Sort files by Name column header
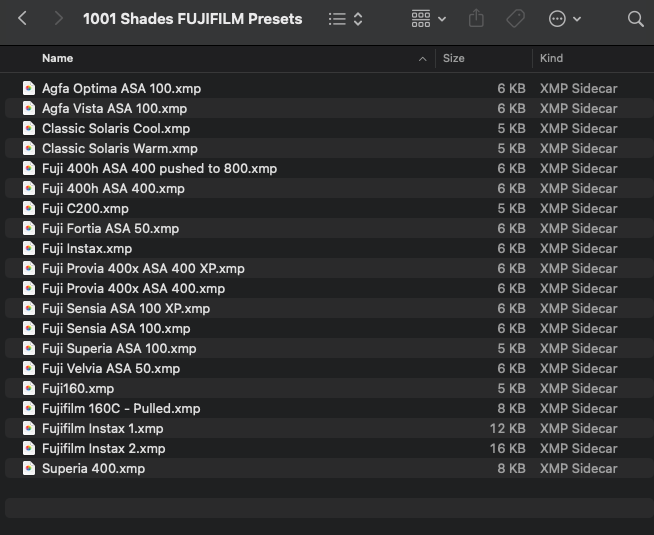 pos(57,59)
